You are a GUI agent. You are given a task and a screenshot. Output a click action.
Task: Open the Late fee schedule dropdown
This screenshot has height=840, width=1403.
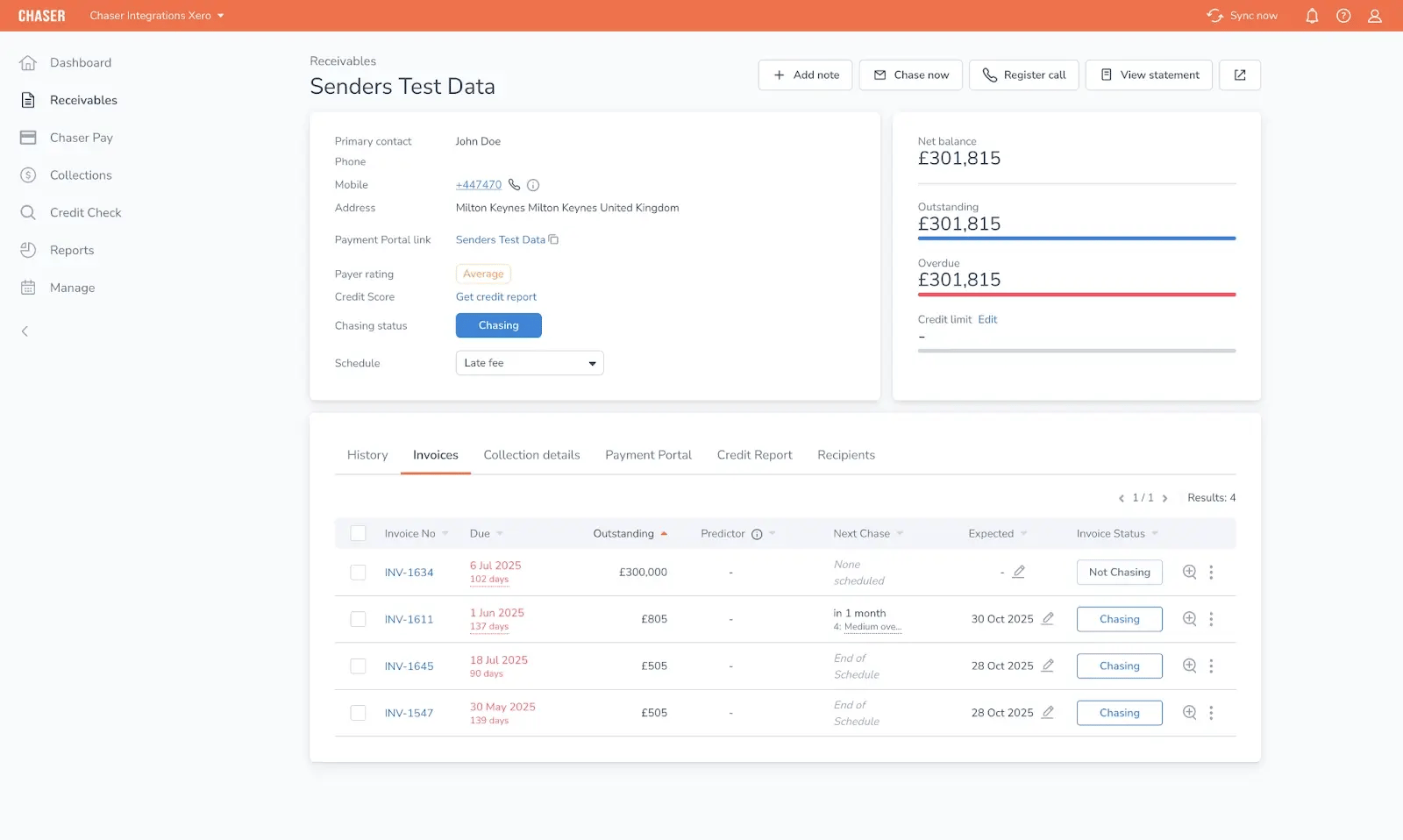pos(529,362)
